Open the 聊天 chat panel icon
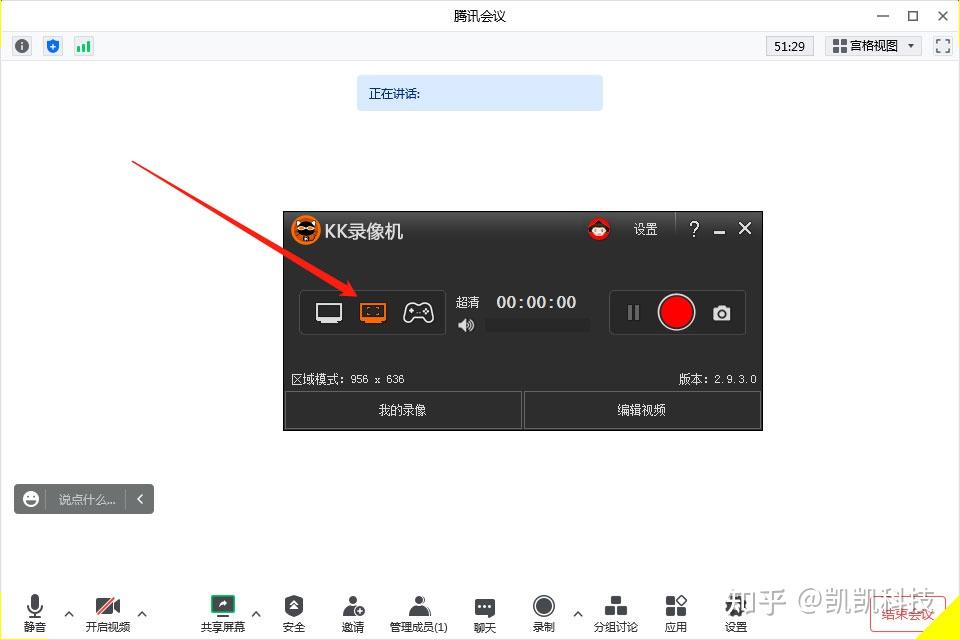 click(x=484, y=605)
